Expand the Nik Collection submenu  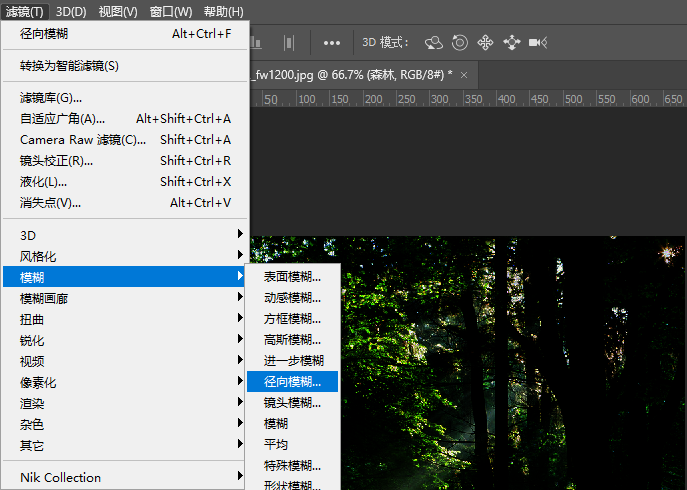coord(124,477)
